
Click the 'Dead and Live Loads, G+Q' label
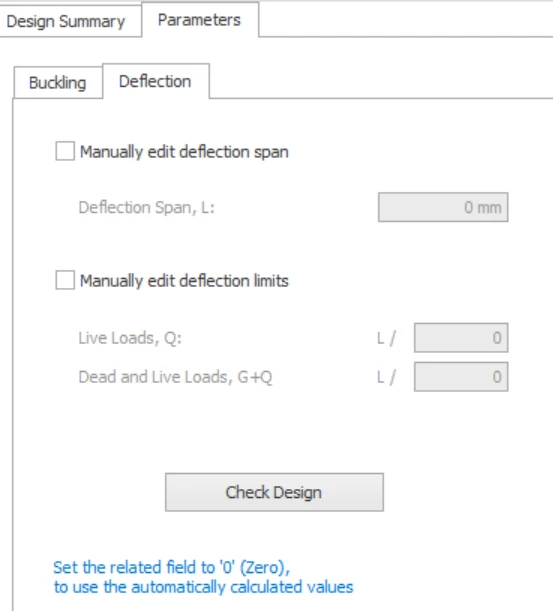[175, 377]
